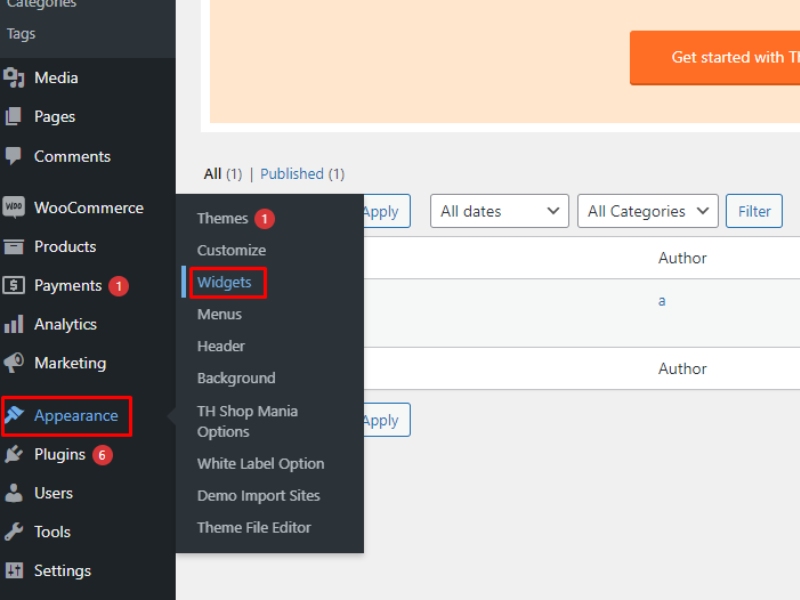The height and width of the screenshot is (600, 800).
Task: Open the All Categories dropdown
Action: point(647,211)
